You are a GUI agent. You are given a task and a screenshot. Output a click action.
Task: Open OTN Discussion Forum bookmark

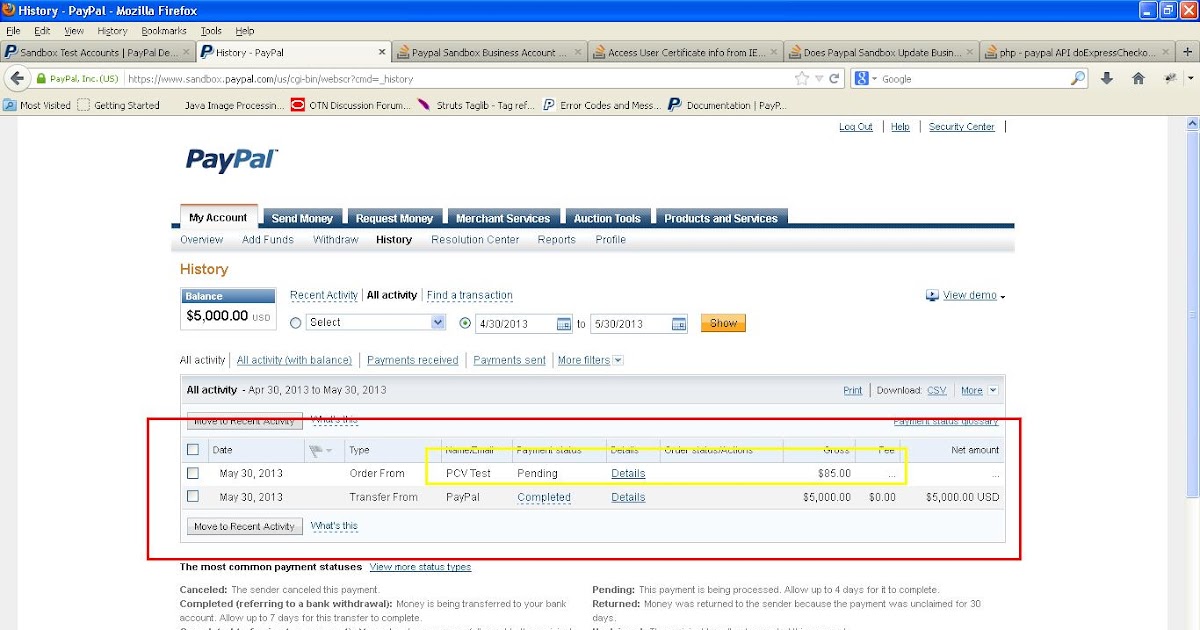point(351,105)
